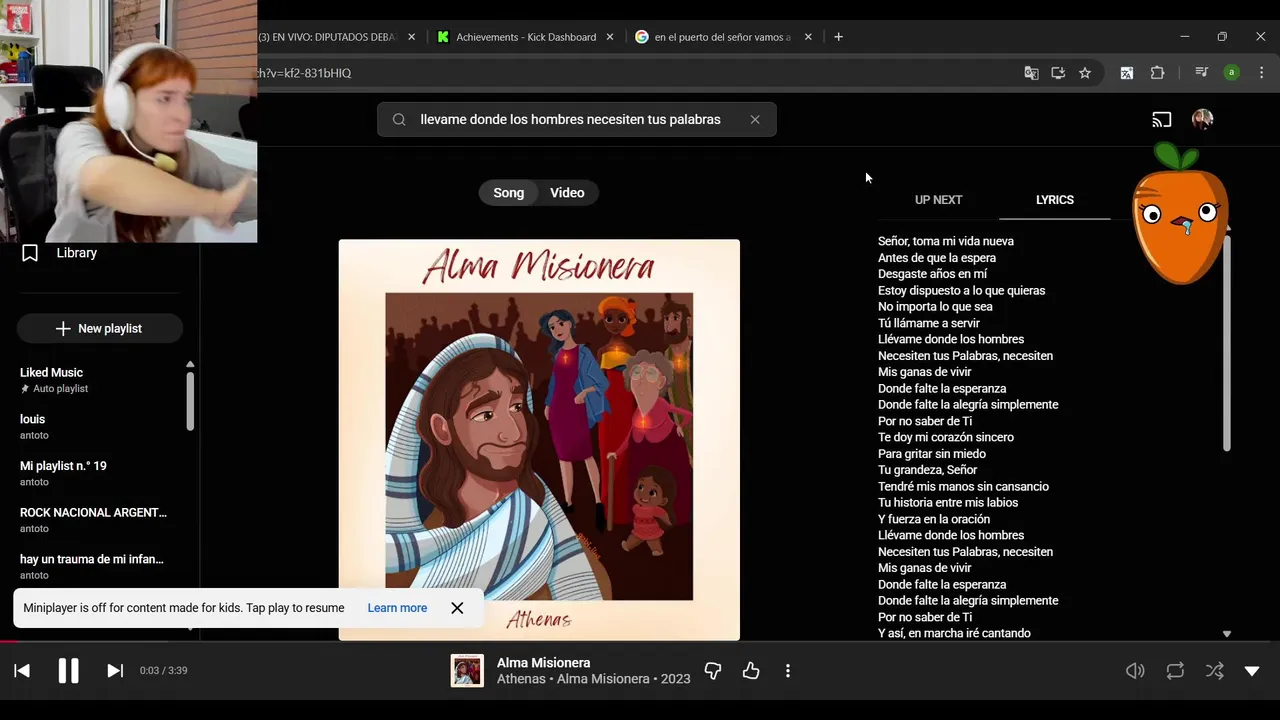Image resolution: width=1280 pixels, height=720 pixels.
Task: Open Athenas artist link in player bar
Action: pos(521,679)
